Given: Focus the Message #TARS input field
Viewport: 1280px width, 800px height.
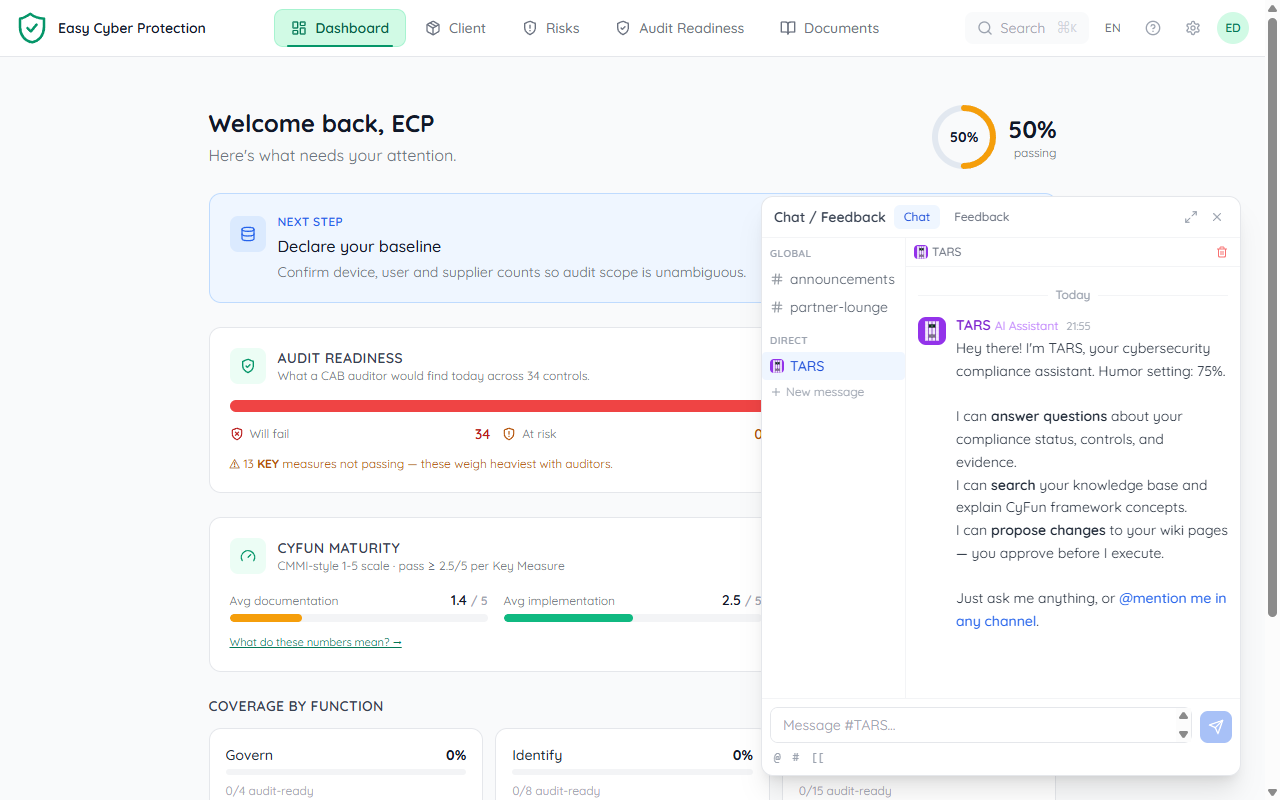Looking at the screenshot, I should click(973, 725).
